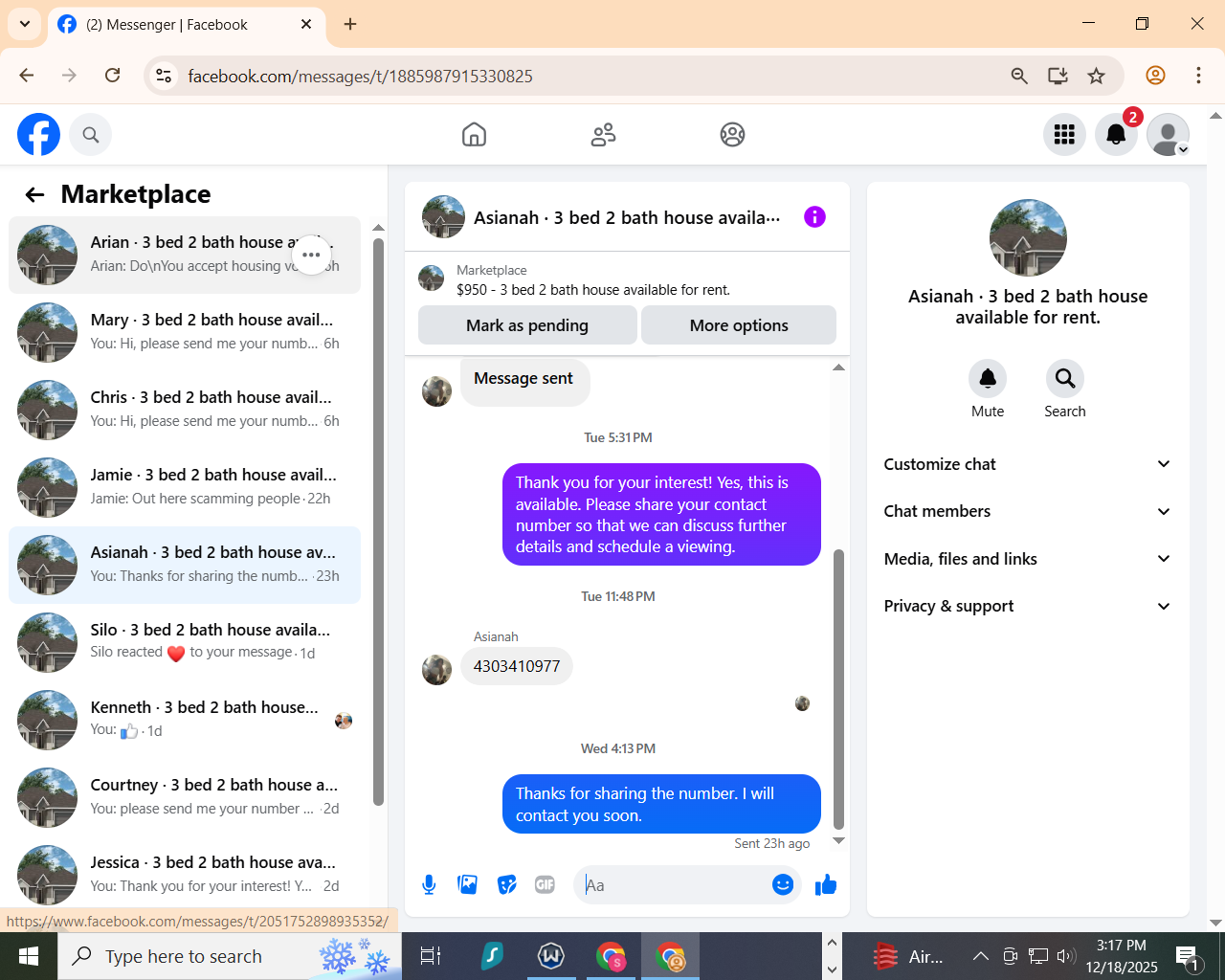This screenshot has width=1225, height=980.
Task: Open the Groups icon in top navigation
Action: point(732,135)
